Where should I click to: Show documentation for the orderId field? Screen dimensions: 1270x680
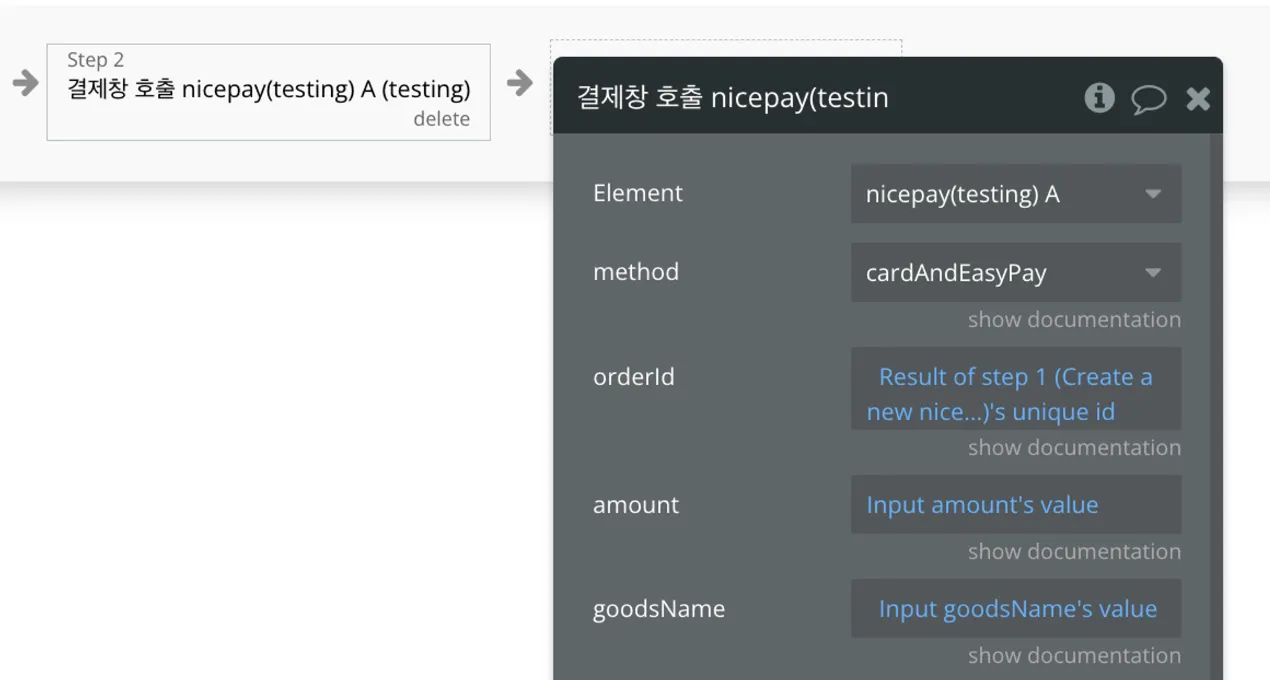1074,448
